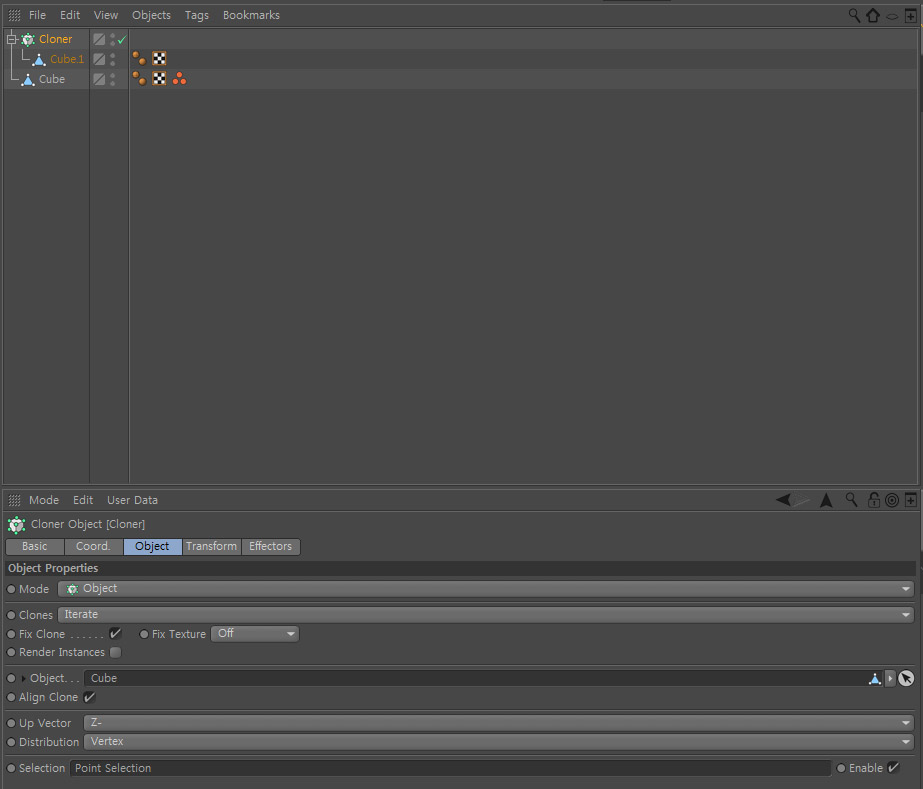This screenshot has height=789, width=923.
Task: Click the Selection field containing Point Selection
Action: click(450, 768)
